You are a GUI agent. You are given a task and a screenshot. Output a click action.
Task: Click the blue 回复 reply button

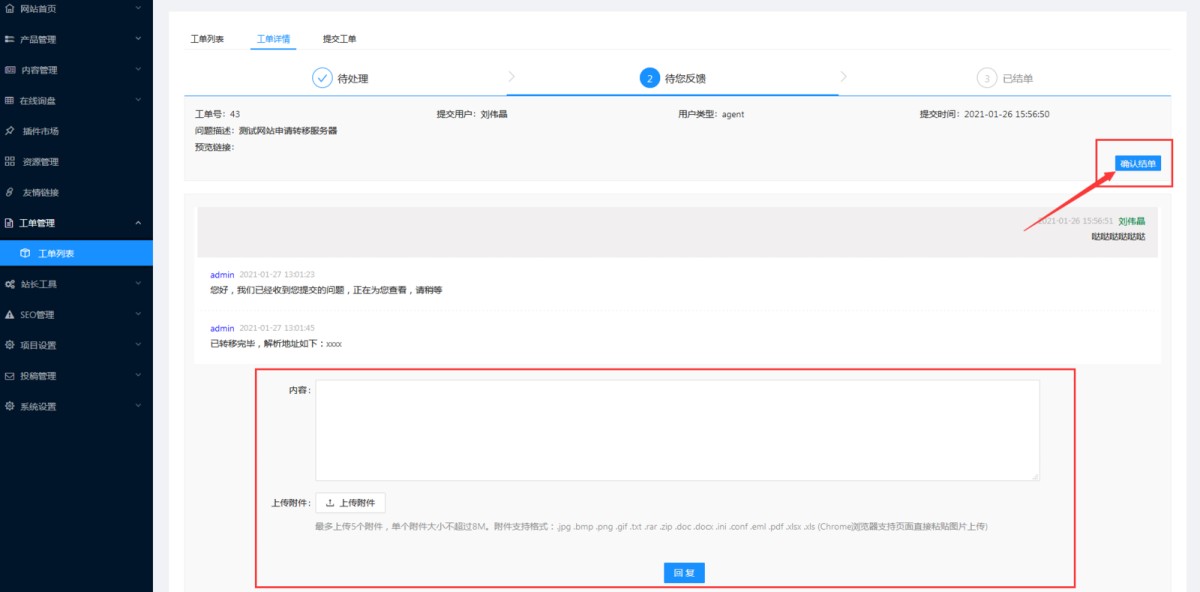tap(684, 573)
